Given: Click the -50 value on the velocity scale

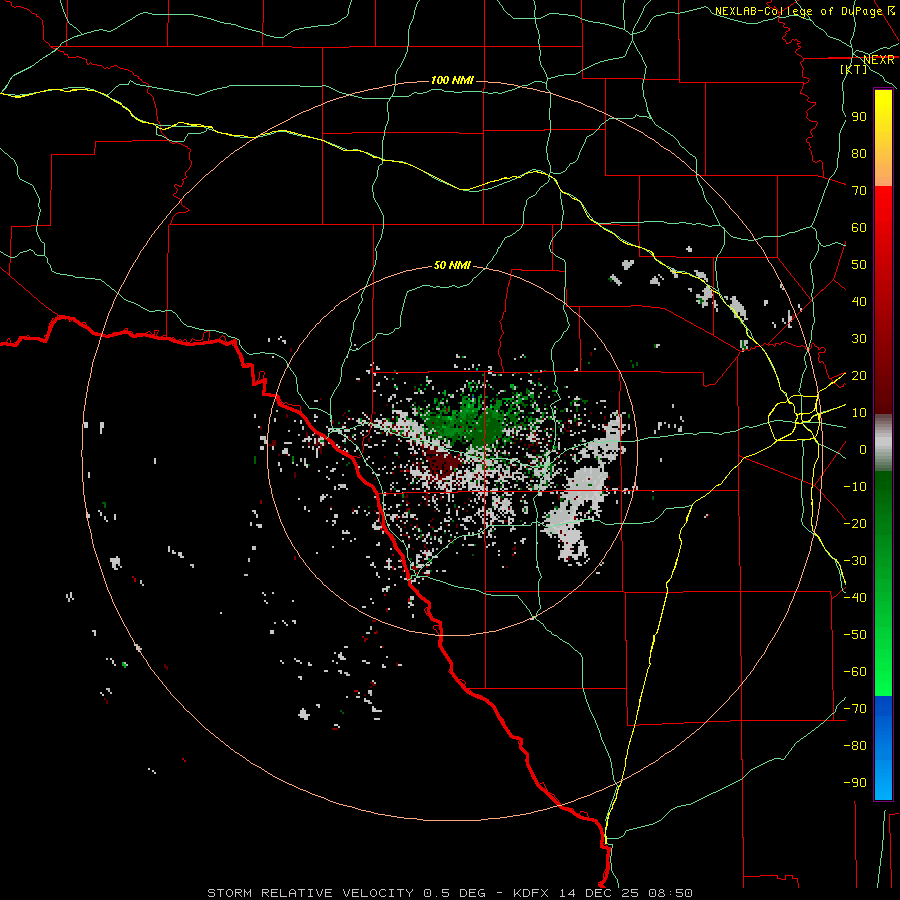Looking at the screenshot, I should tap(855, 635).
